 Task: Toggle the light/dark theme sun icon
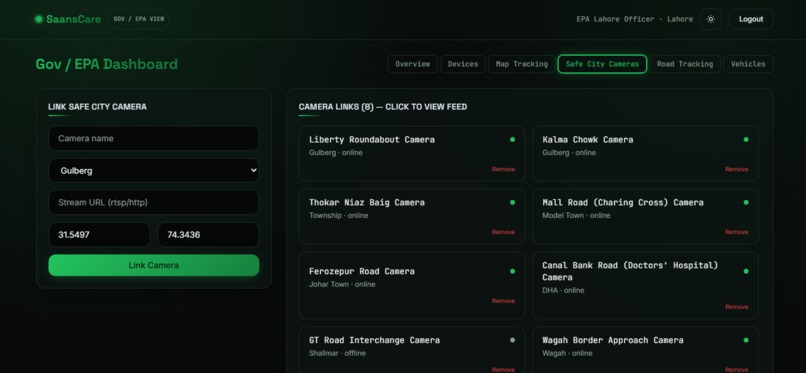click(x=710, y=19)
